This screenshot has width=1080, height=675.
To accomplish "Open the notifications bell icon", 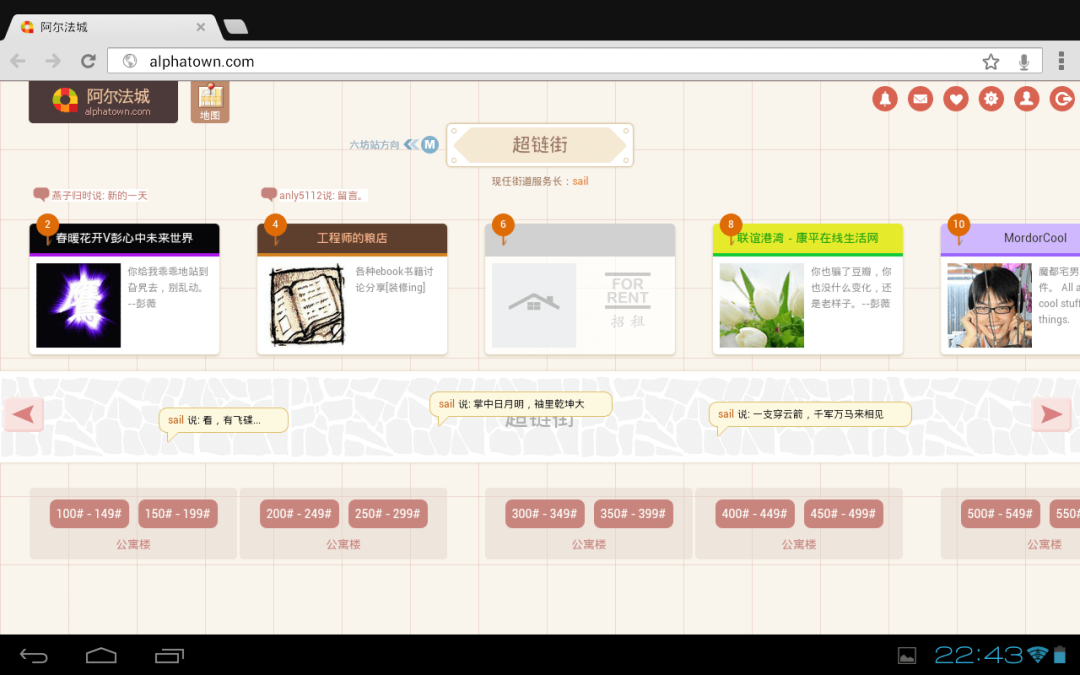I will (885, 99).
